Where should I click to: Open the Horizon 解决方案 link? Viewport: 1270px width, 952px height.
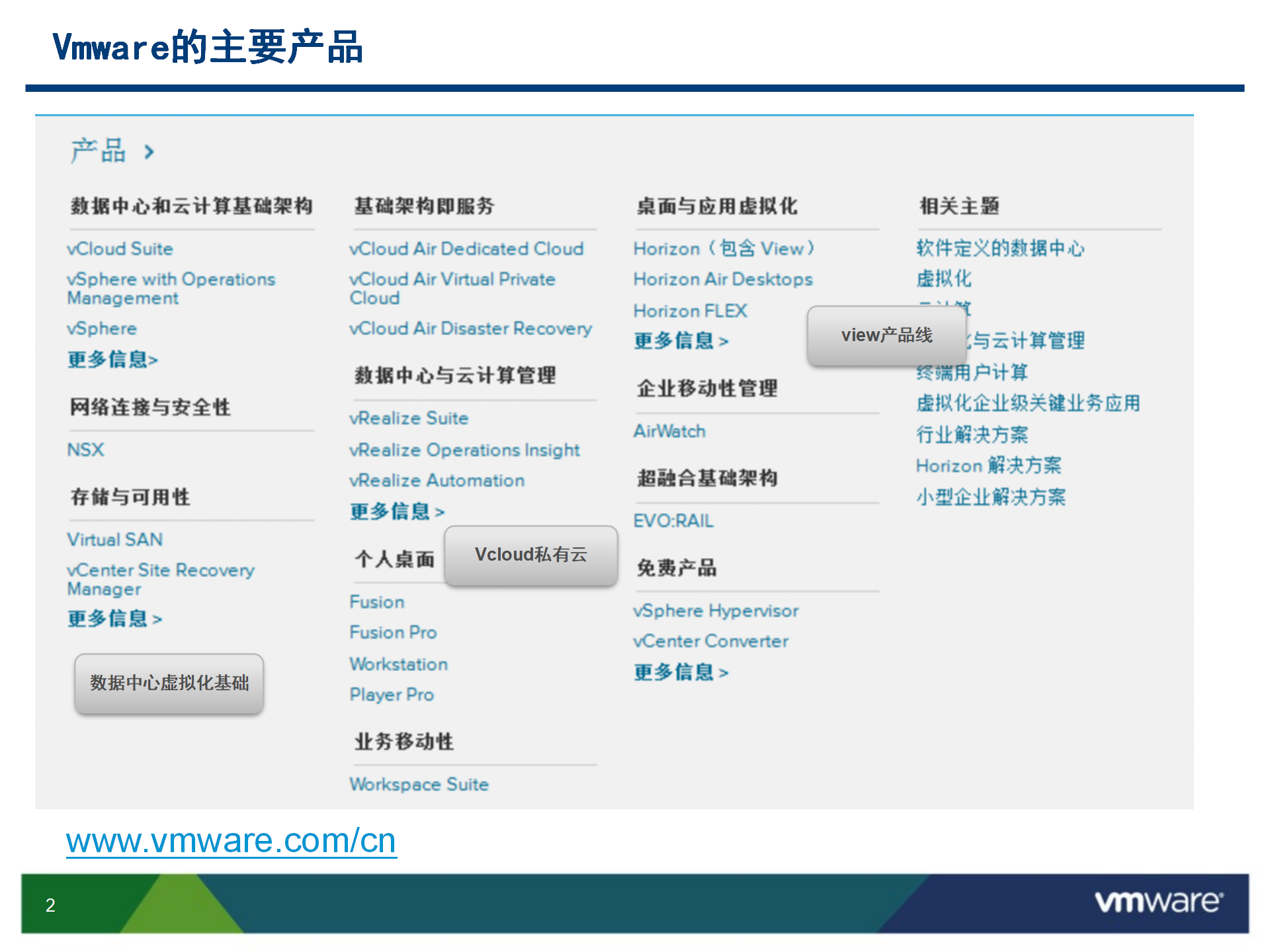tap(988, 465)
